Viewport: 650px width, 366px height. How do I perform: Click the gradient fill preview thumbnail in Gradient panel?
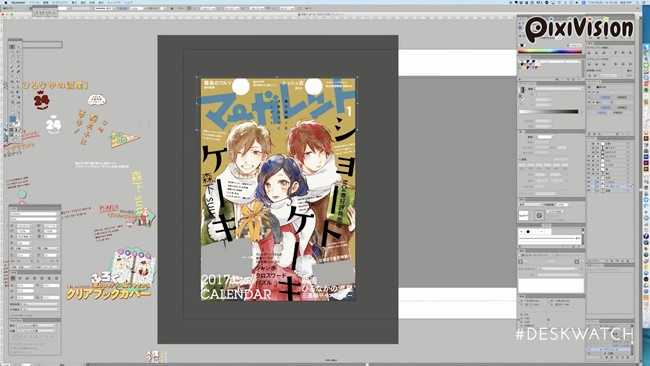pyautogui.click(x=522, y=90)
